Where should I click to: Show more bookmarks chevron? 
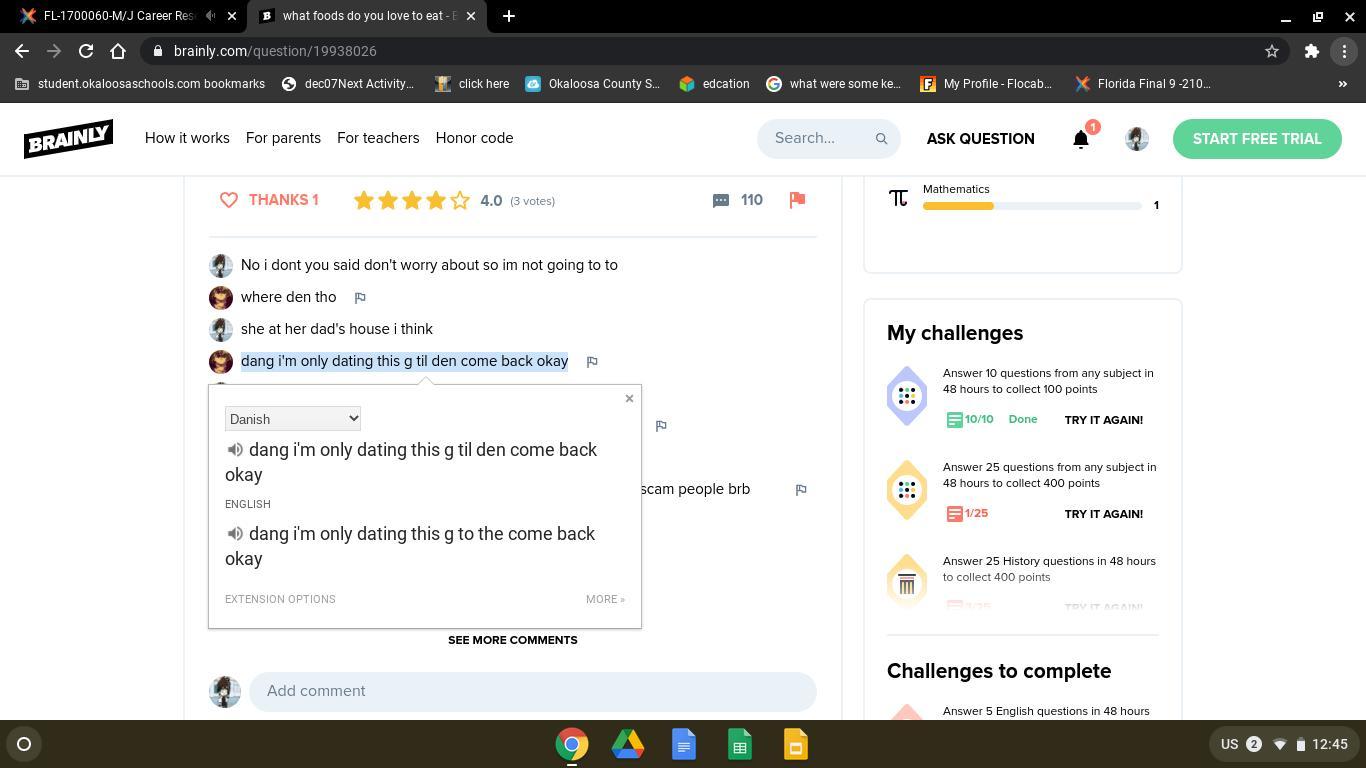1342,84
